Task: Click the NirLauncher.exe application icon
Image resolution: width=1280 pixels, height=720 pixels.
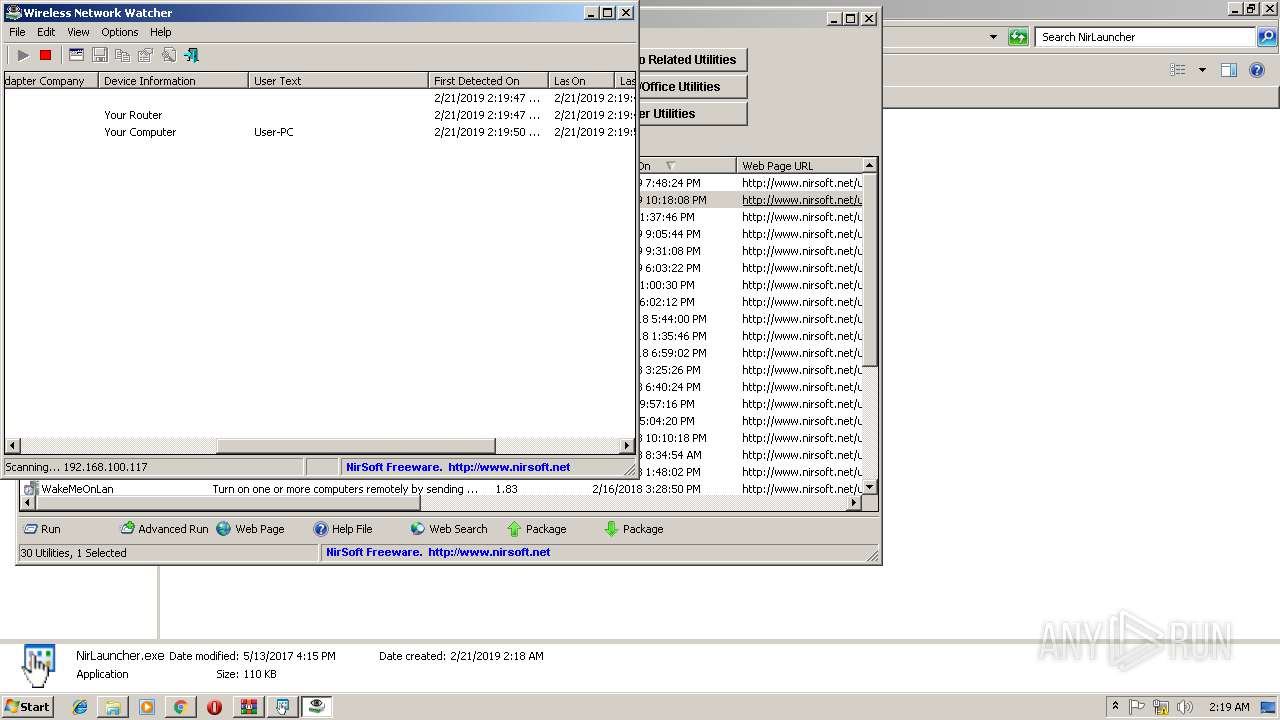Action: coord(38,665)
